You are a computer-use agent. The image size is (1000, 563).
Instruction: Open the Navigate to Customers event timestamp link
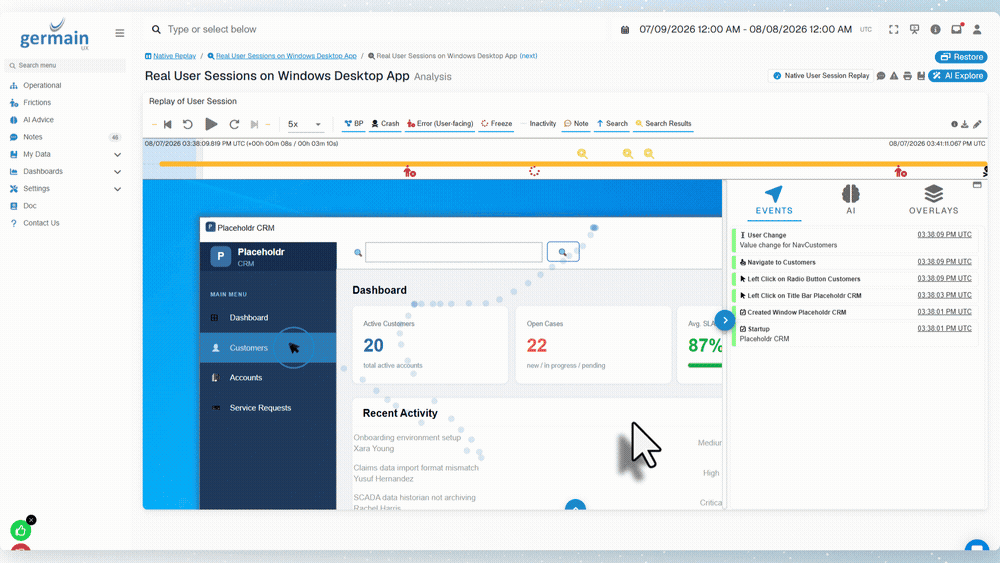[x=944, y=262]
